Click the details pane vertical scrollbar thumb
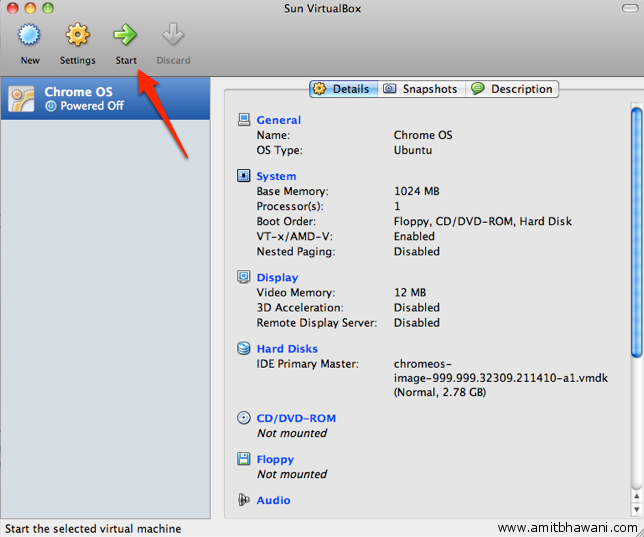Image resolution: width=644 pixels, height=537 pixels. click(637, 232)
